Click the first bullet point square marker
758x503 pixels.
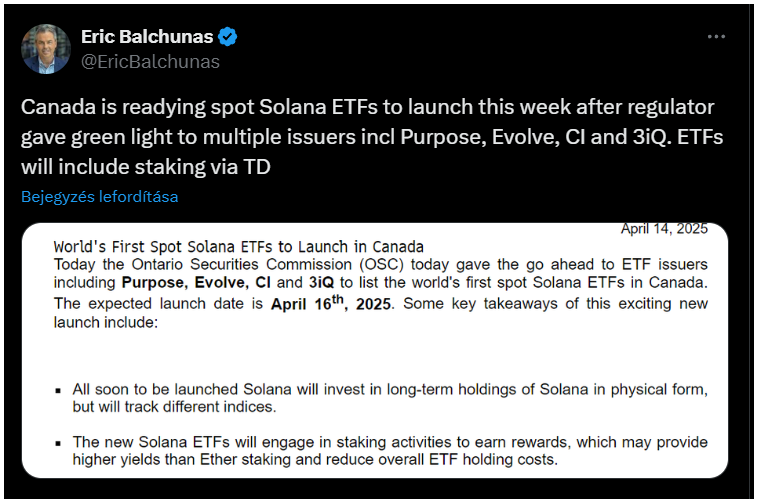(x=58, y=390)
